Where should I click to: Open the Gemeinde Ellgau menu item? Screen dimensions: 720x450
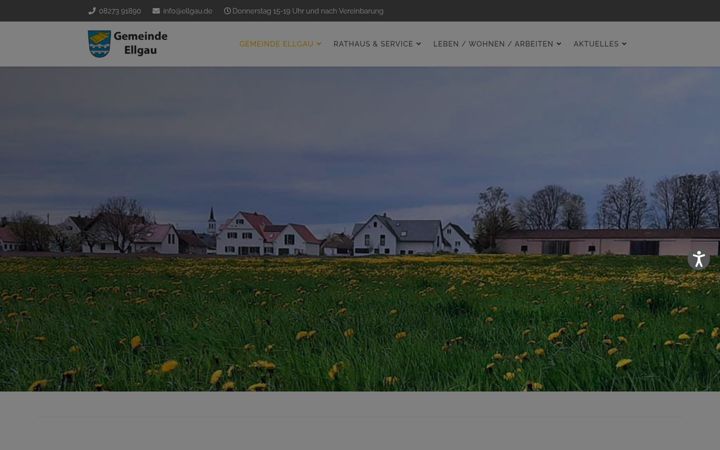276,44
